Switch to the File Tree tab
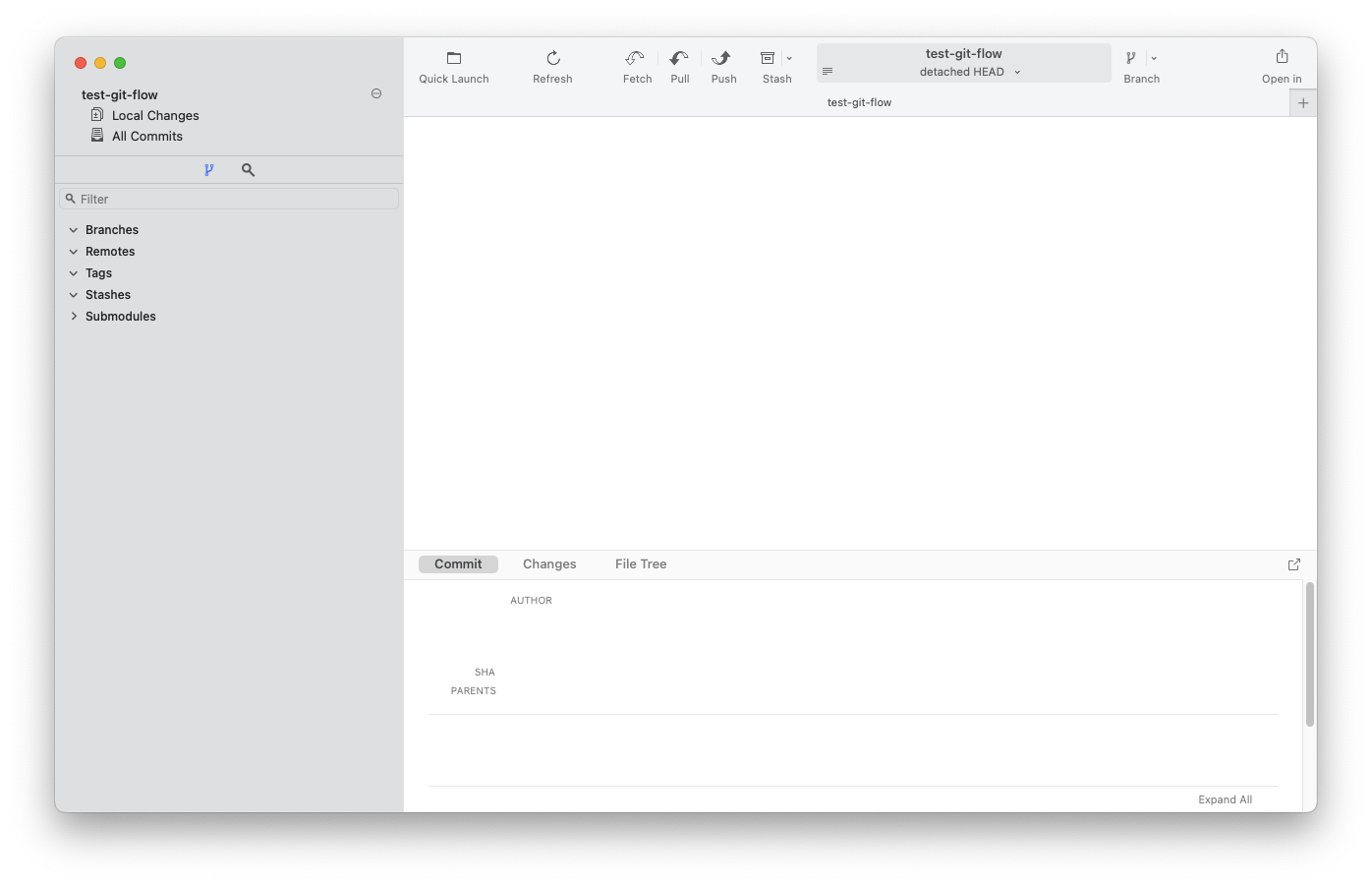The height and width of the screenshot is (885, 1372). tap(640, 563)
